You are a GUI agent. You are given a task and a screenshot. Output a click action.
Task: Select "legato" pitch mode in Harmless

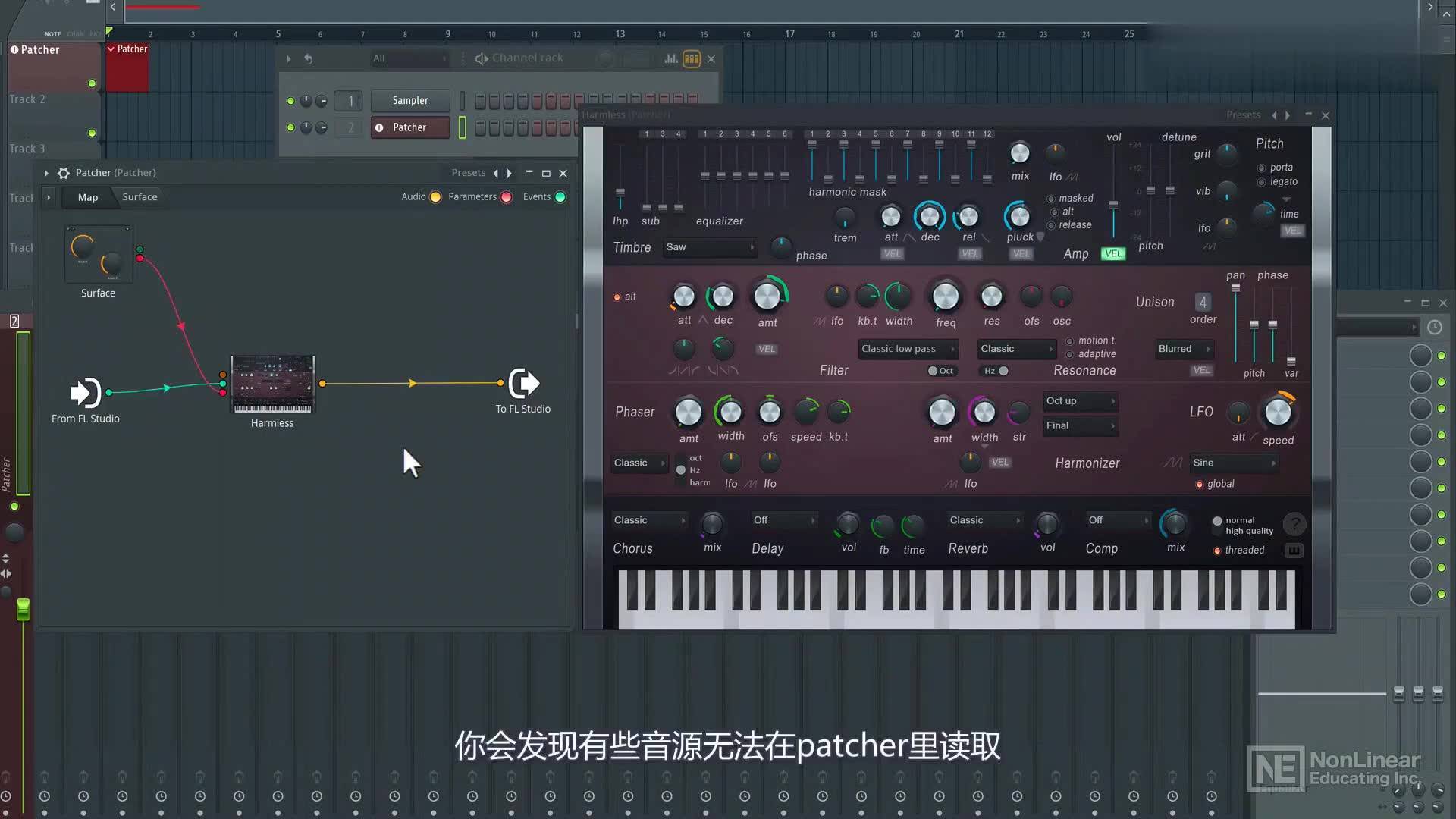pyautogui.click(x=1260, y=181)
